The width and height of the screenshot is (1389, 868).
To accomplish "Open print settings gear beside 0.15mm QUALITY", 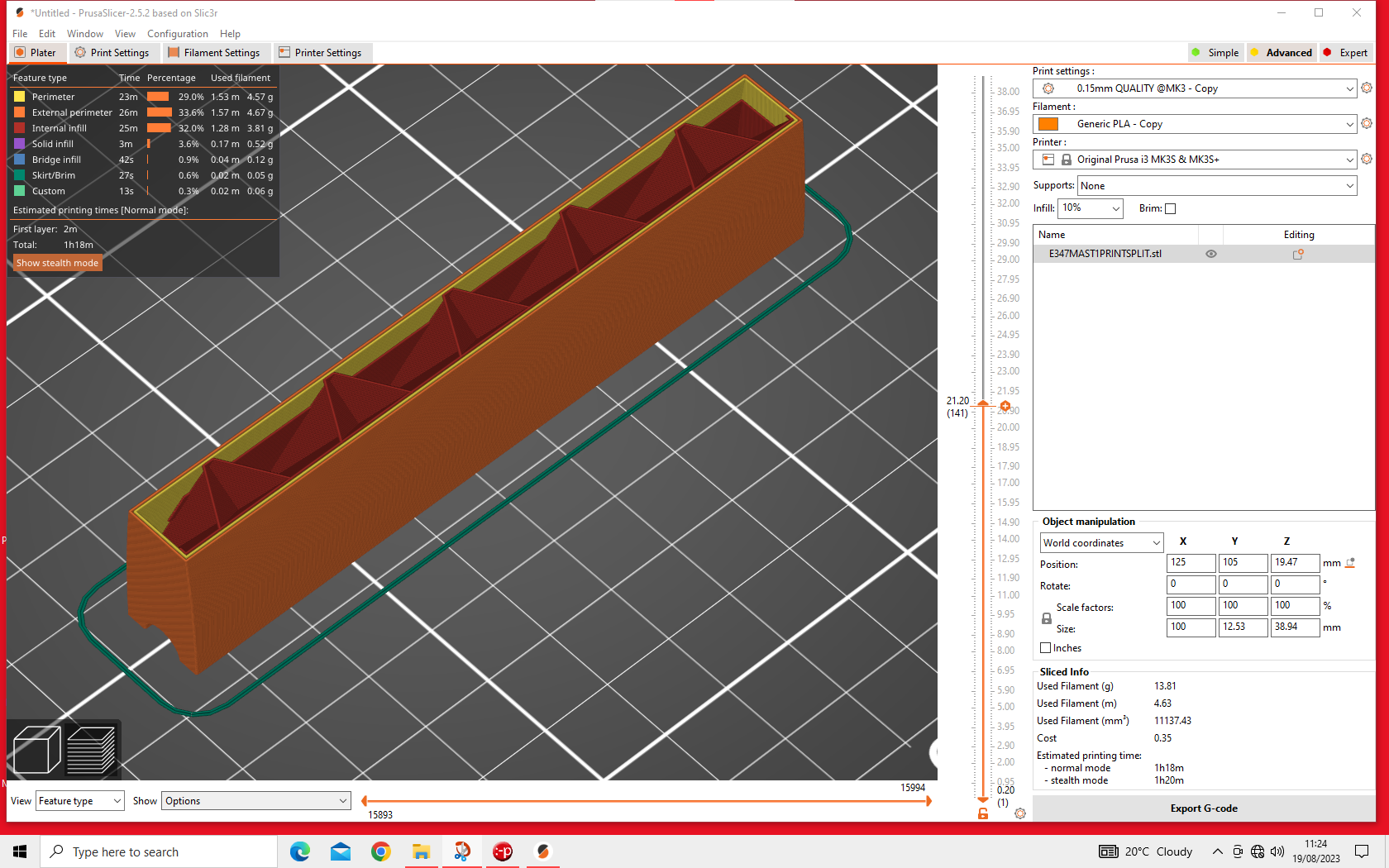I will tap(1367, 88).
